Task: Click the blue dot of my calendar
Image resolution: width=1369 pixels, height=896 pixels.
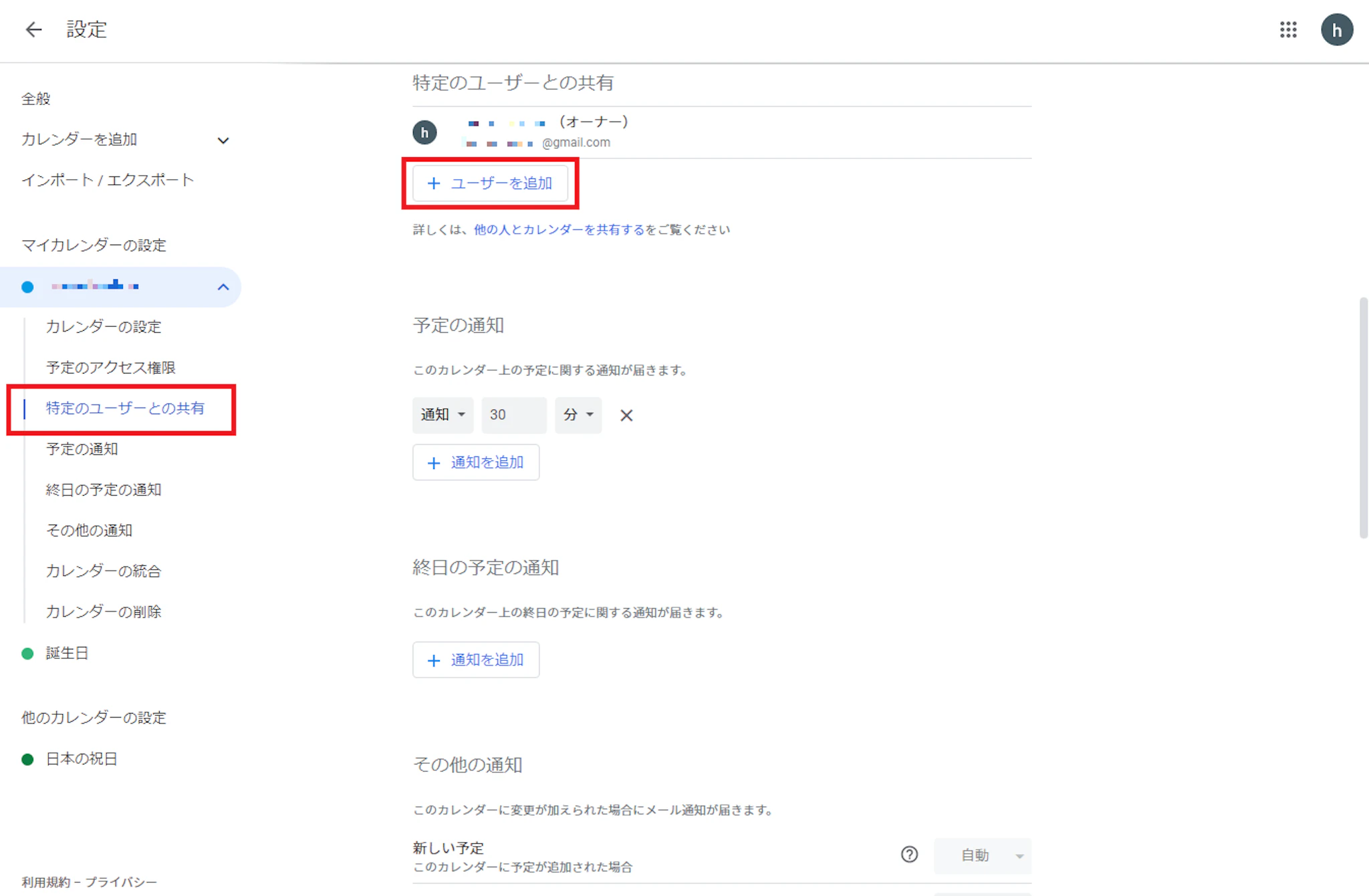Action: pyautogui.click(x=27, y=287)
